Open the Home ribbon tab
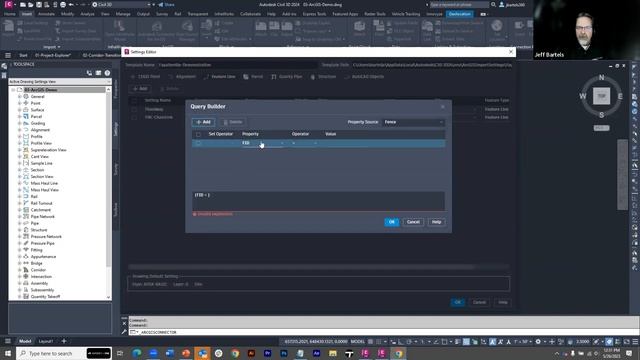The width and height of the screenshot is (640, 360). coord(9,14)
